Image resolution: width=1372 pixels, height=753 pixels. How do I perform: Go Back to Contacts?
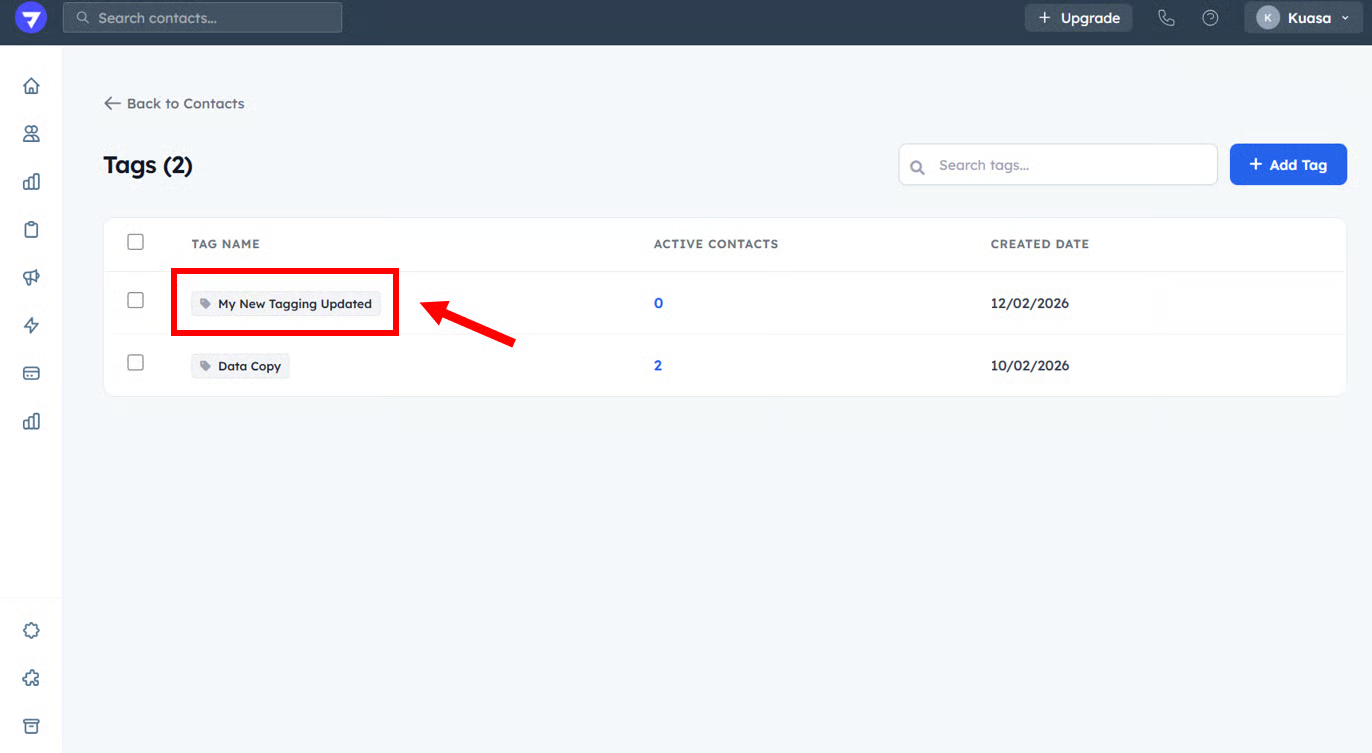tap(174, 103)
